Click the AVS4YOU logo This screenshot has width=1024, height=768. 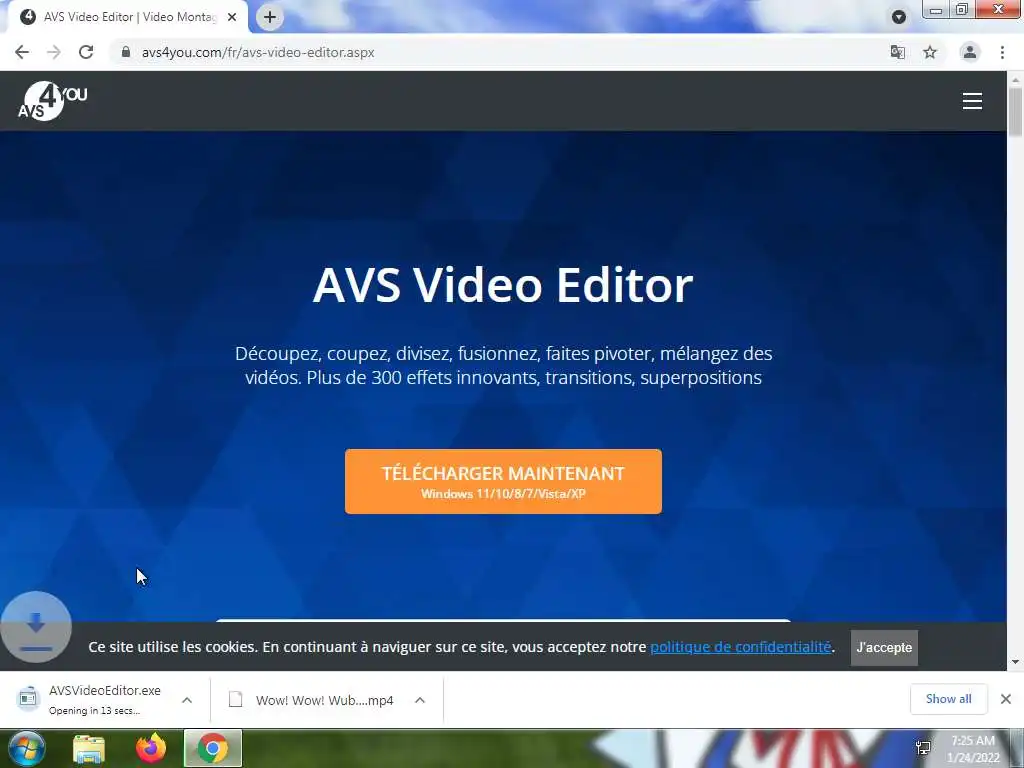click(52, 101)
